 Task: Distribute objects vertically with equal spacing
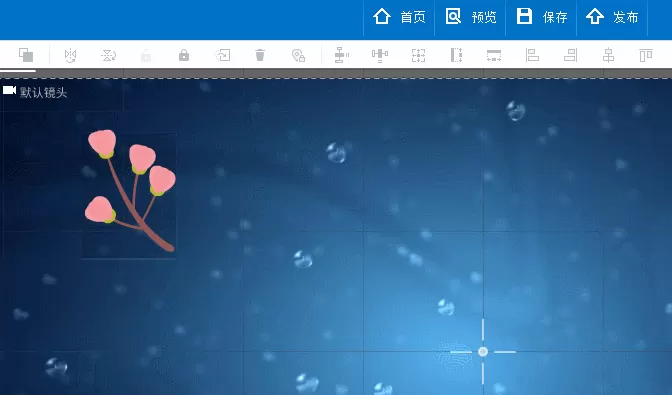pos(342,55)
